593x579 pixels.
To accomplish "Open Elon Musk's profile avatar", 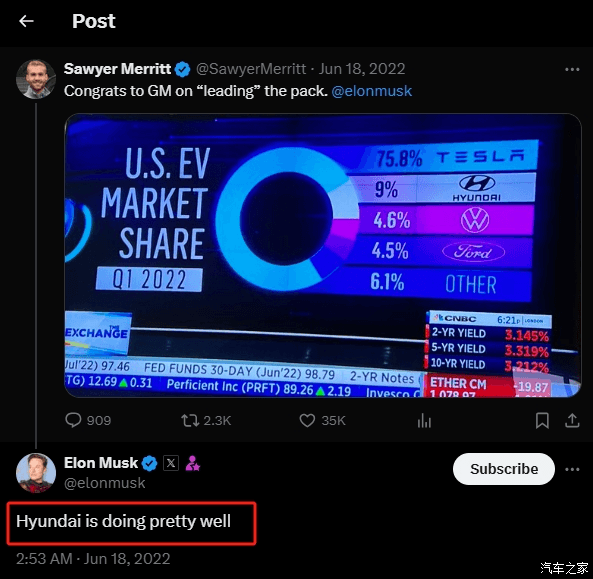I will pyautogui.click(x=36, y=473).
